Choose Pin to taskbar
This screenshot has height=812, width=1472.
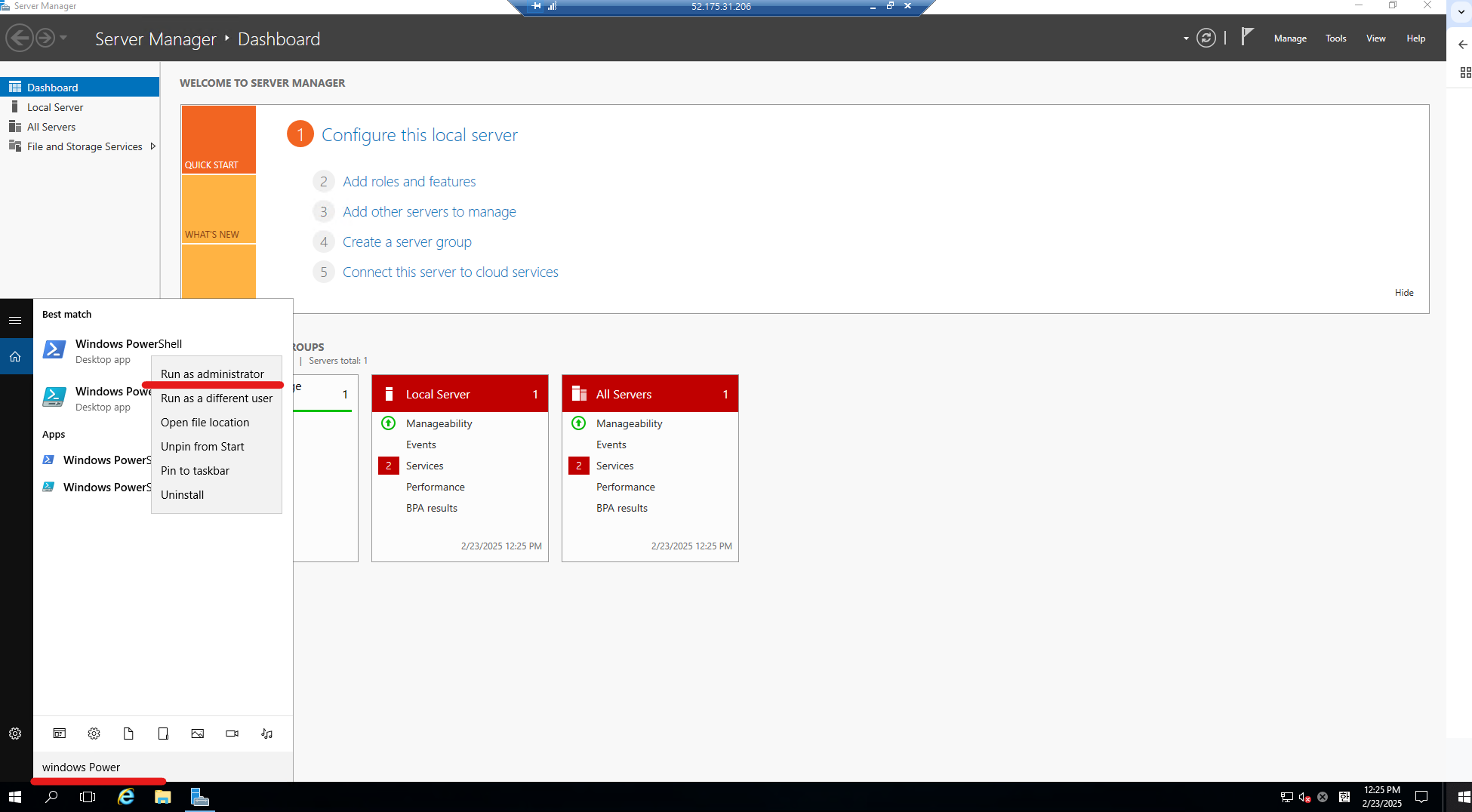click(217, 471)
